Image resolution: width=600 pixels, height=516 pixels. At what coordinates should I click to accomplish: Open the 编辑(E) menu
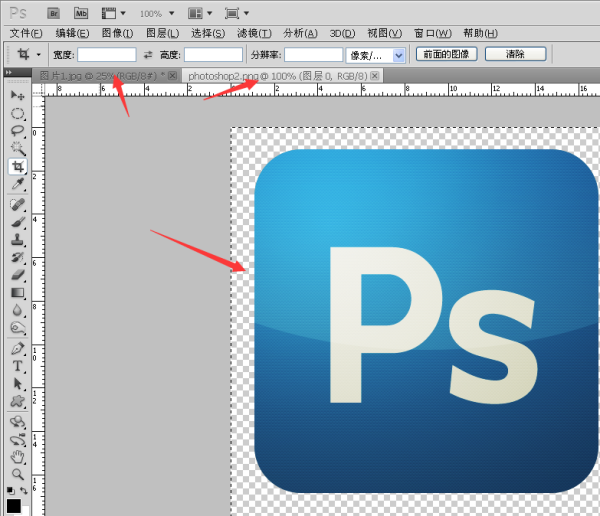(72, 33)
